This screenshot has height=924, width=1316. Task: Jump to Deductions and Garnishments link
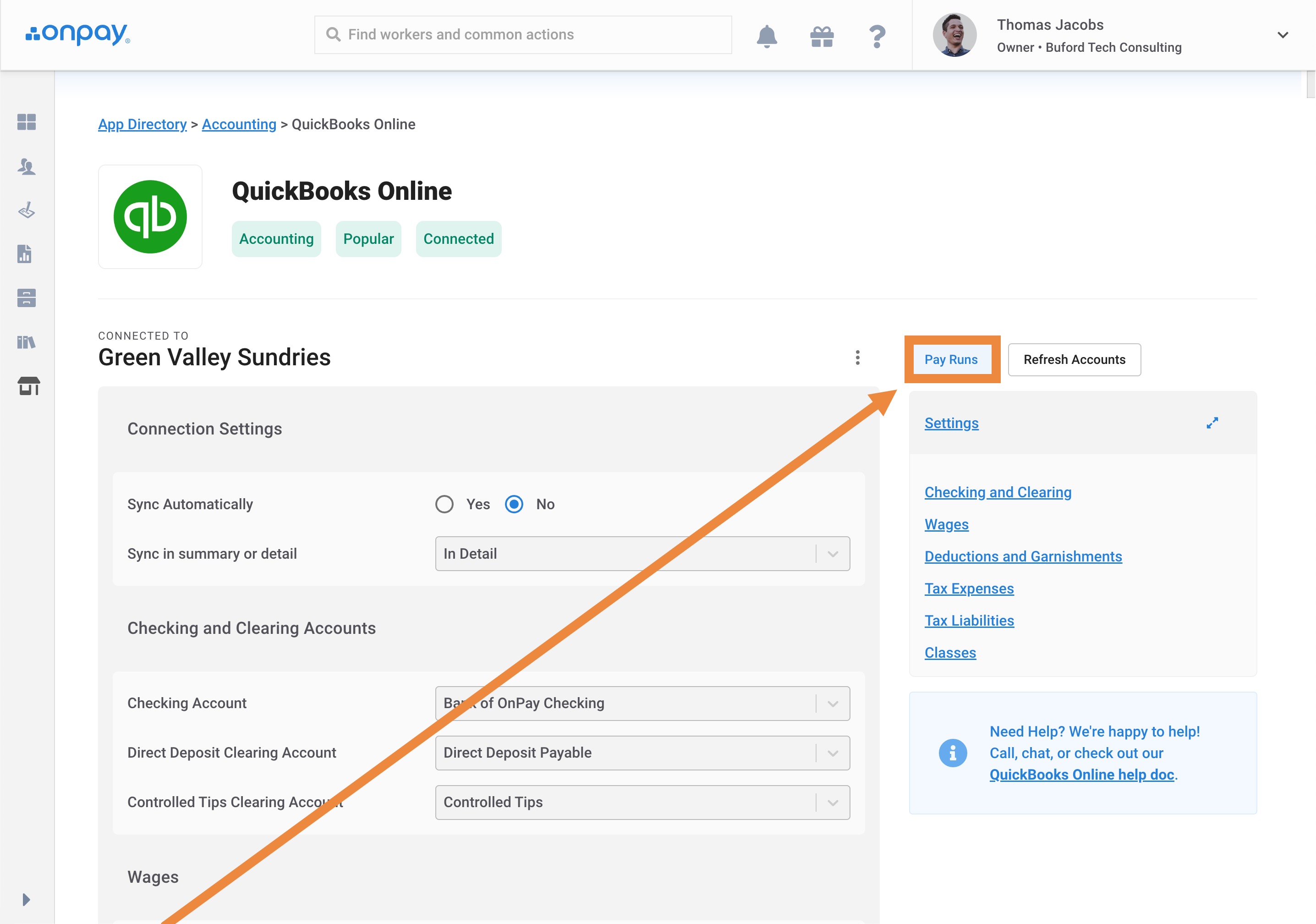[1023, 556]
